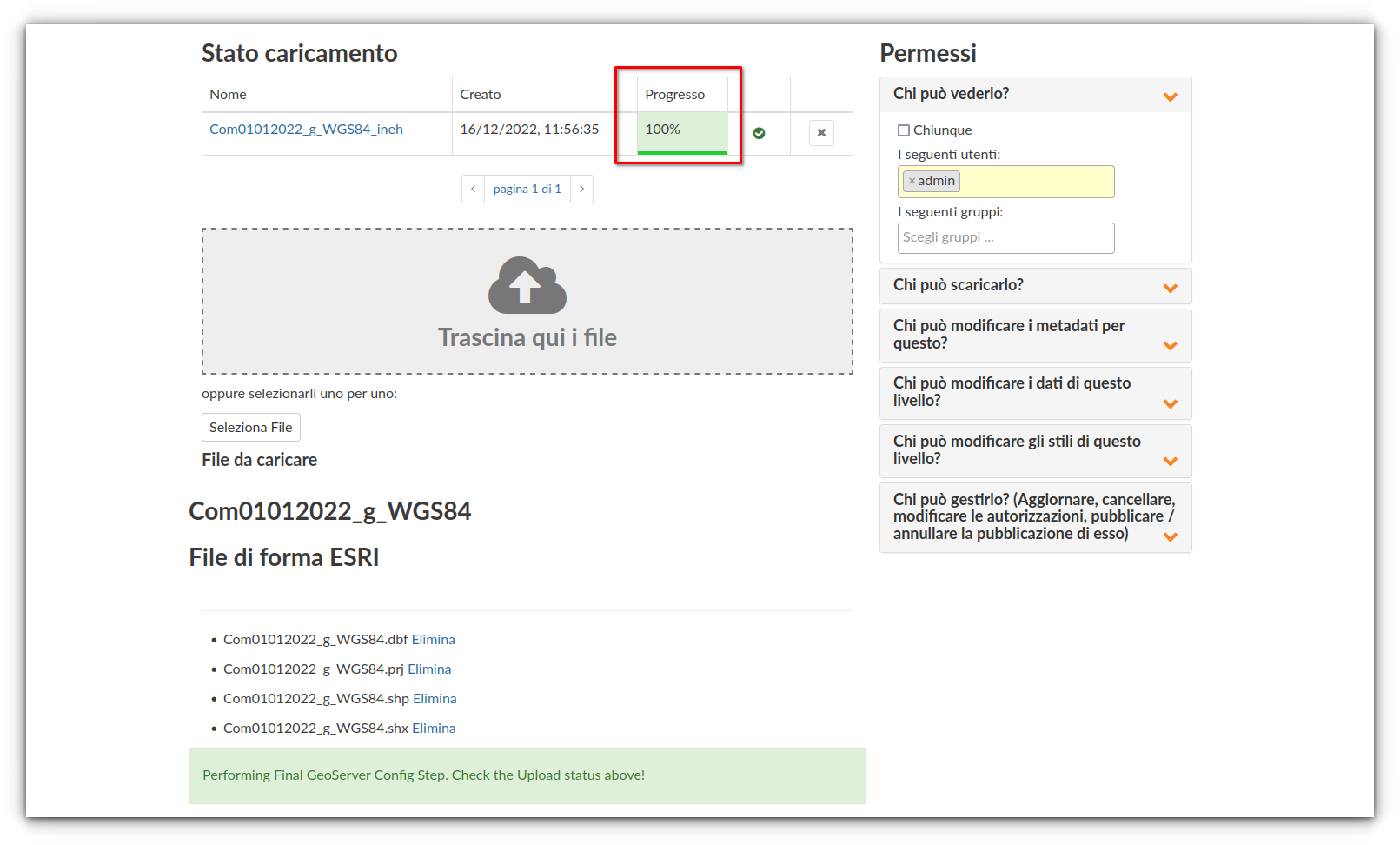Go to next page arrow
Viewport: 1400px width, 845px height.
pos(581,189)
